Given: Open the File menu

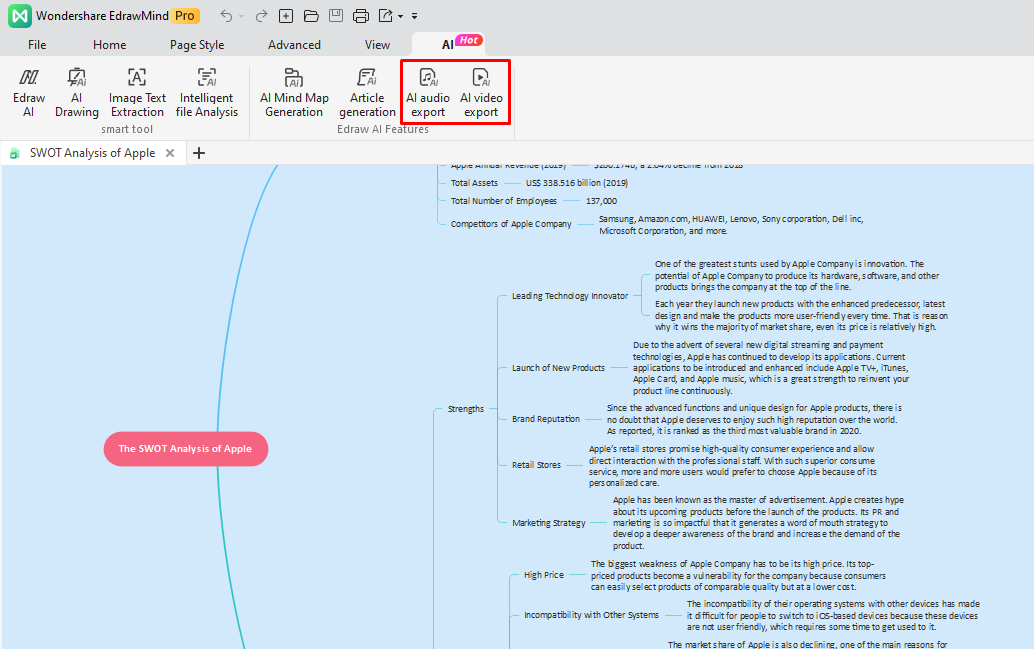Looking at the screenshot, I should coord(37,45).
